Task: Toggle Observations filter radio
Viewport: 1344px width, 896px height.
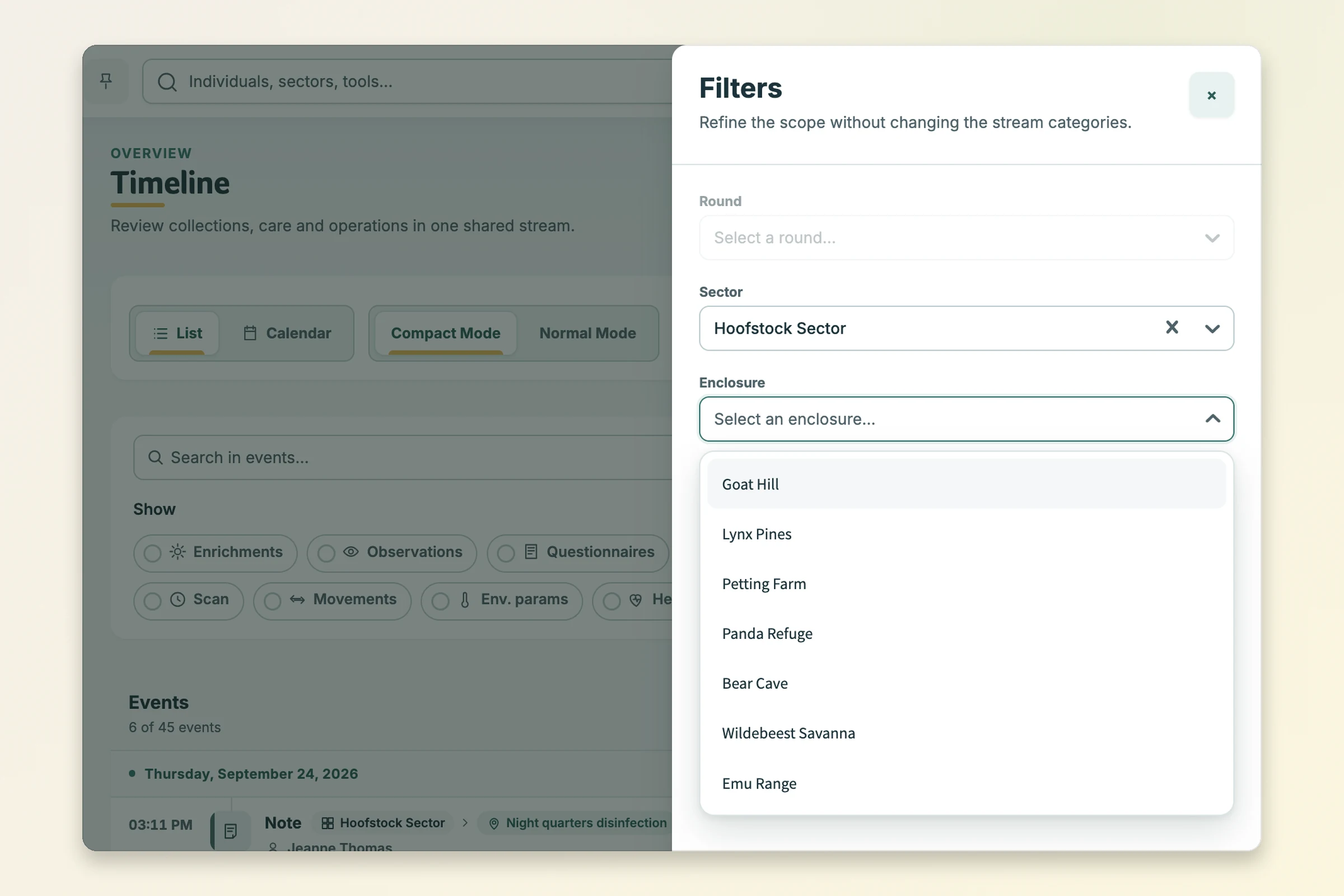Action: pyautogui.click(x=326, y=553)
